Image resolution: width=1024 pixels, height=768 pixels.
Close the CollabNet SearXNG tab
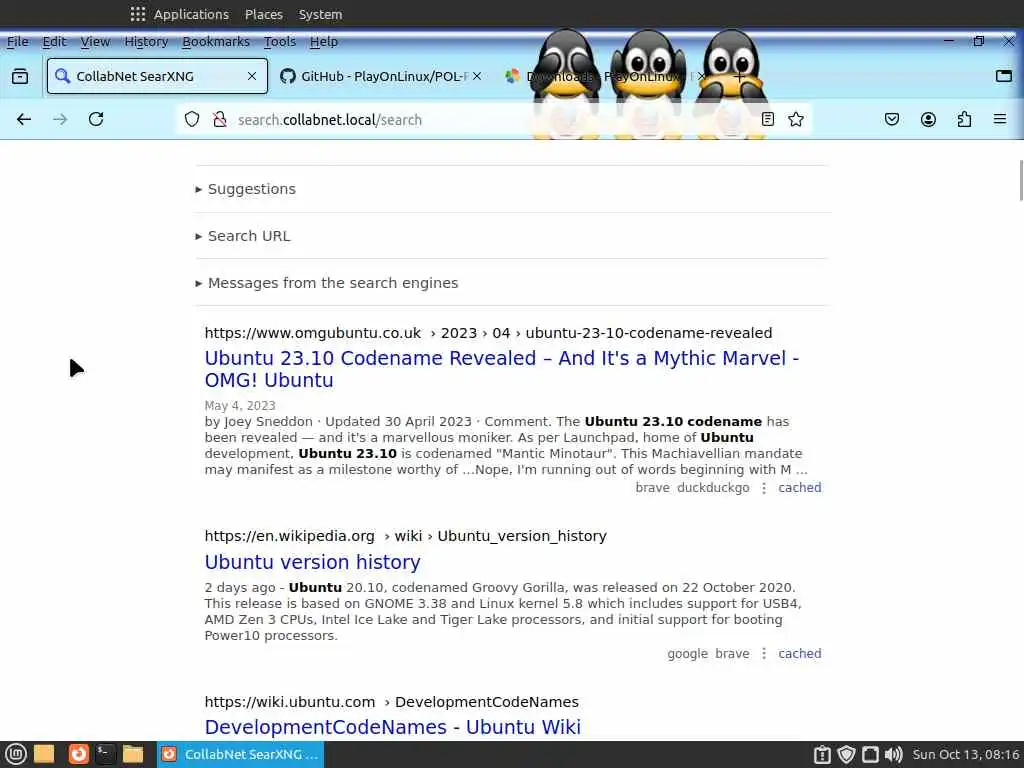pos(251,76)
